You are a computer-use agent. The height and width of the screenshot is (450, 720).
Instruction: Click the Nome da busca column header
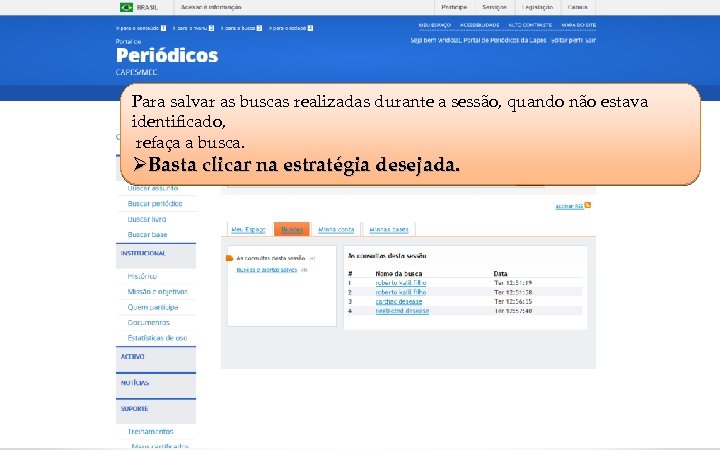(399, 273)
